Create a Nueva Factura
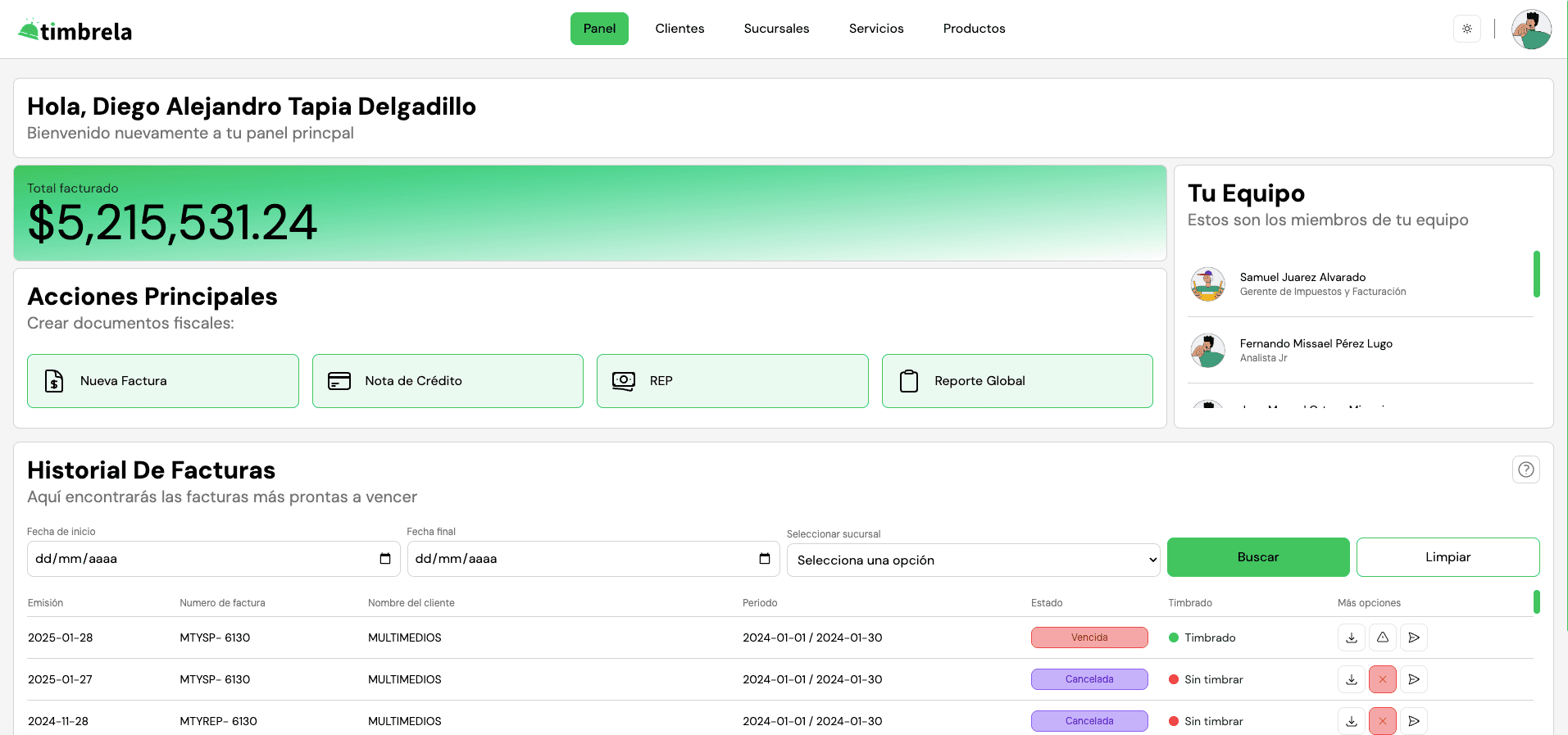 (162, 381)
